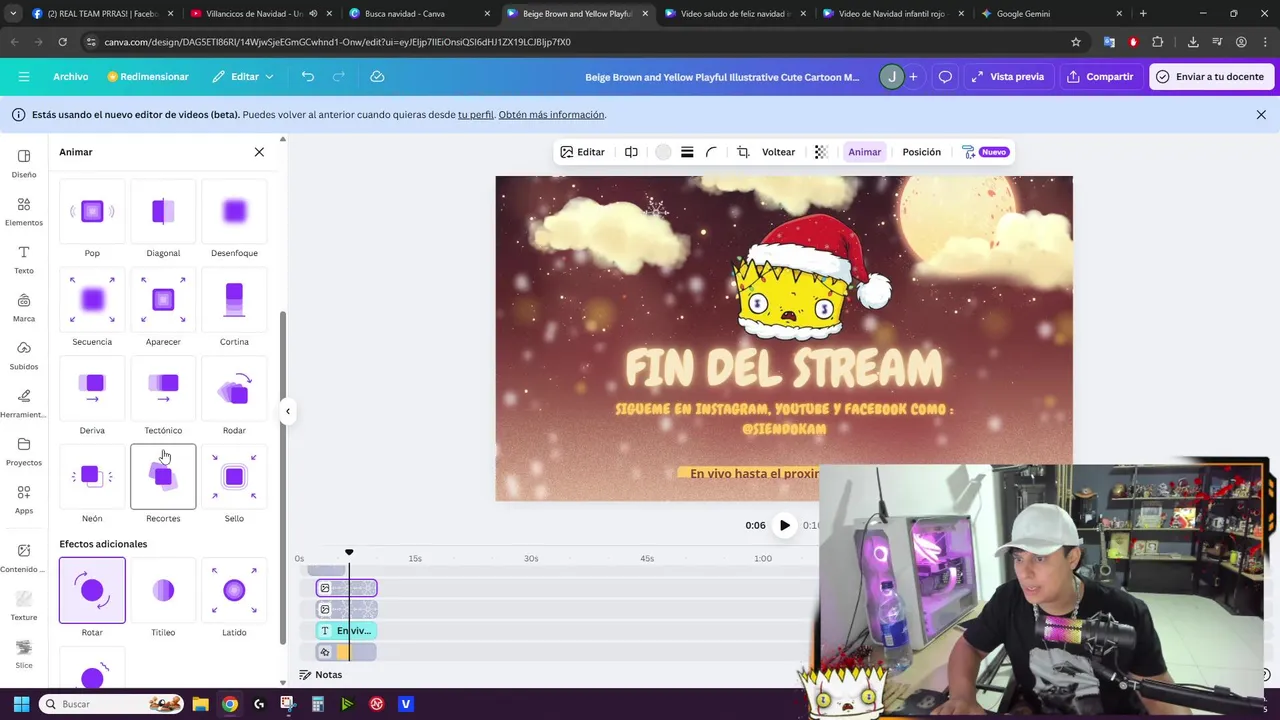This screenshot has width=1280, height=720.
Task: Open the border color swatch
Action: [663, 152]
